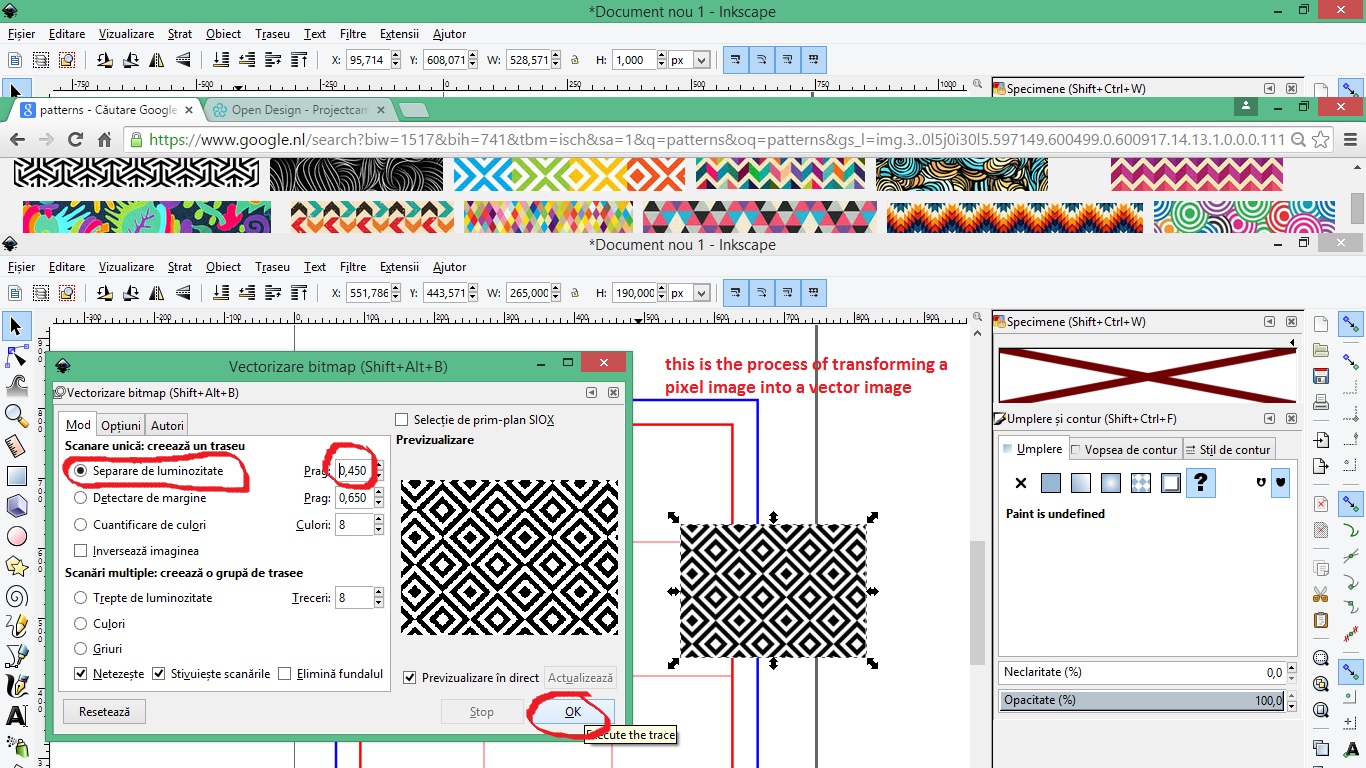Image resolution: width=1366 pixels, height=768 pixels.
Task: Open Stil de contur tab
Action: point(1228,449)
